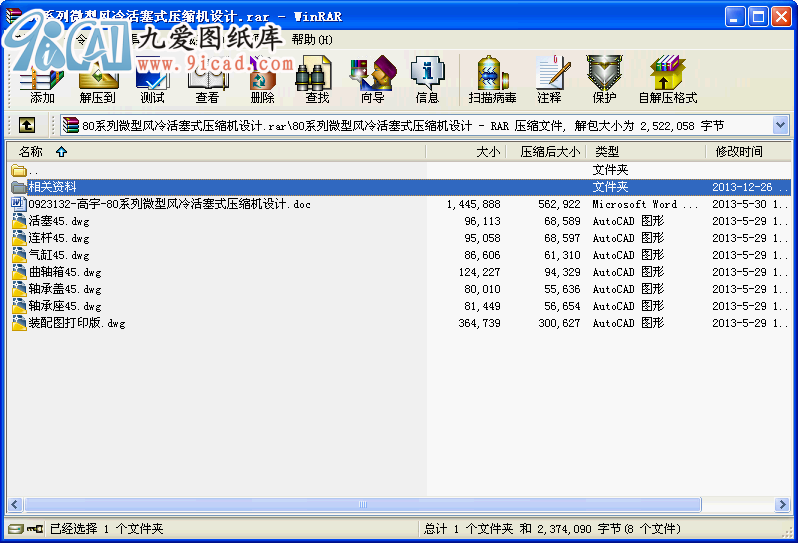Select file 连杆45.dwg
798x543 pixels.
click(x=59, y=238)
